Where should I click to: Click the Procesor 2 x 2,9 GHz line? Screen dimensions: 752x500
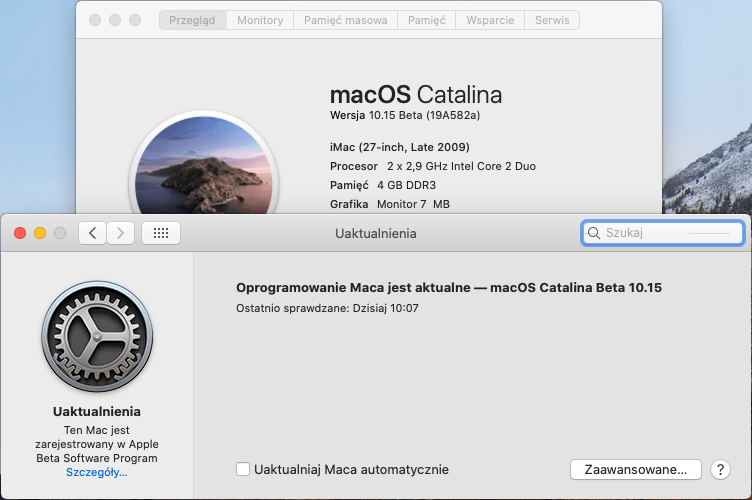[x=433, y=166]
